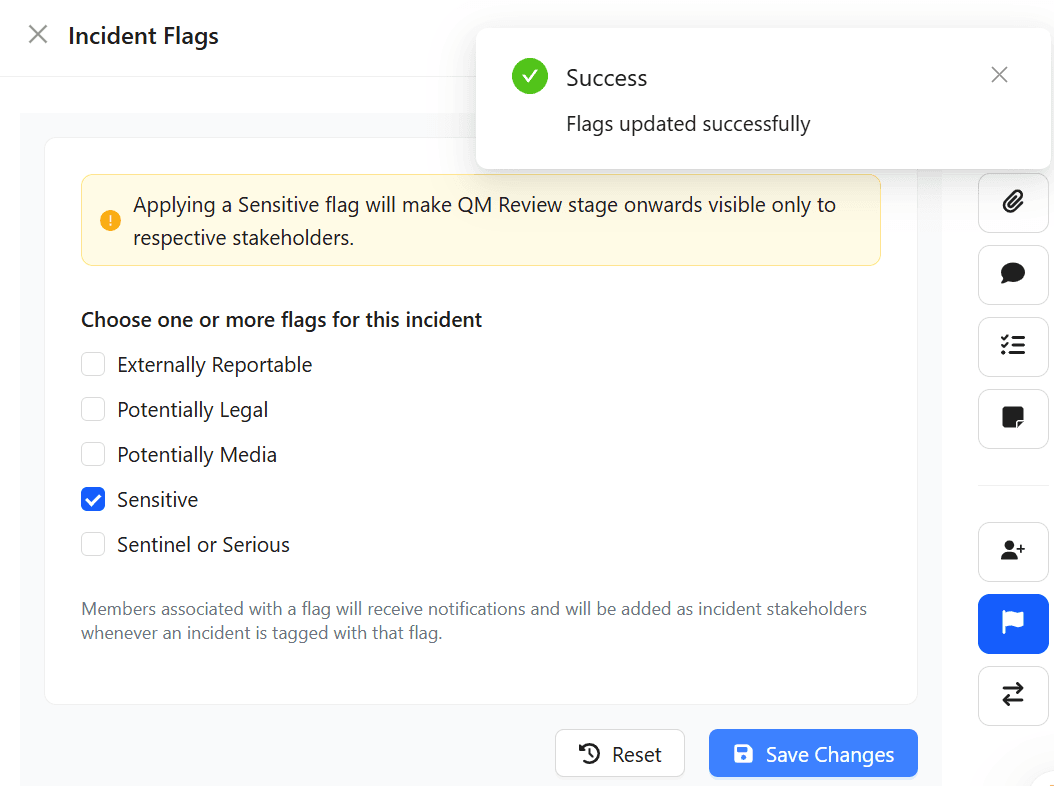The height and width of the screenshot is (786, 1054).
Task: Uncheck the Sensitive flag
Action: pos(93,499)
